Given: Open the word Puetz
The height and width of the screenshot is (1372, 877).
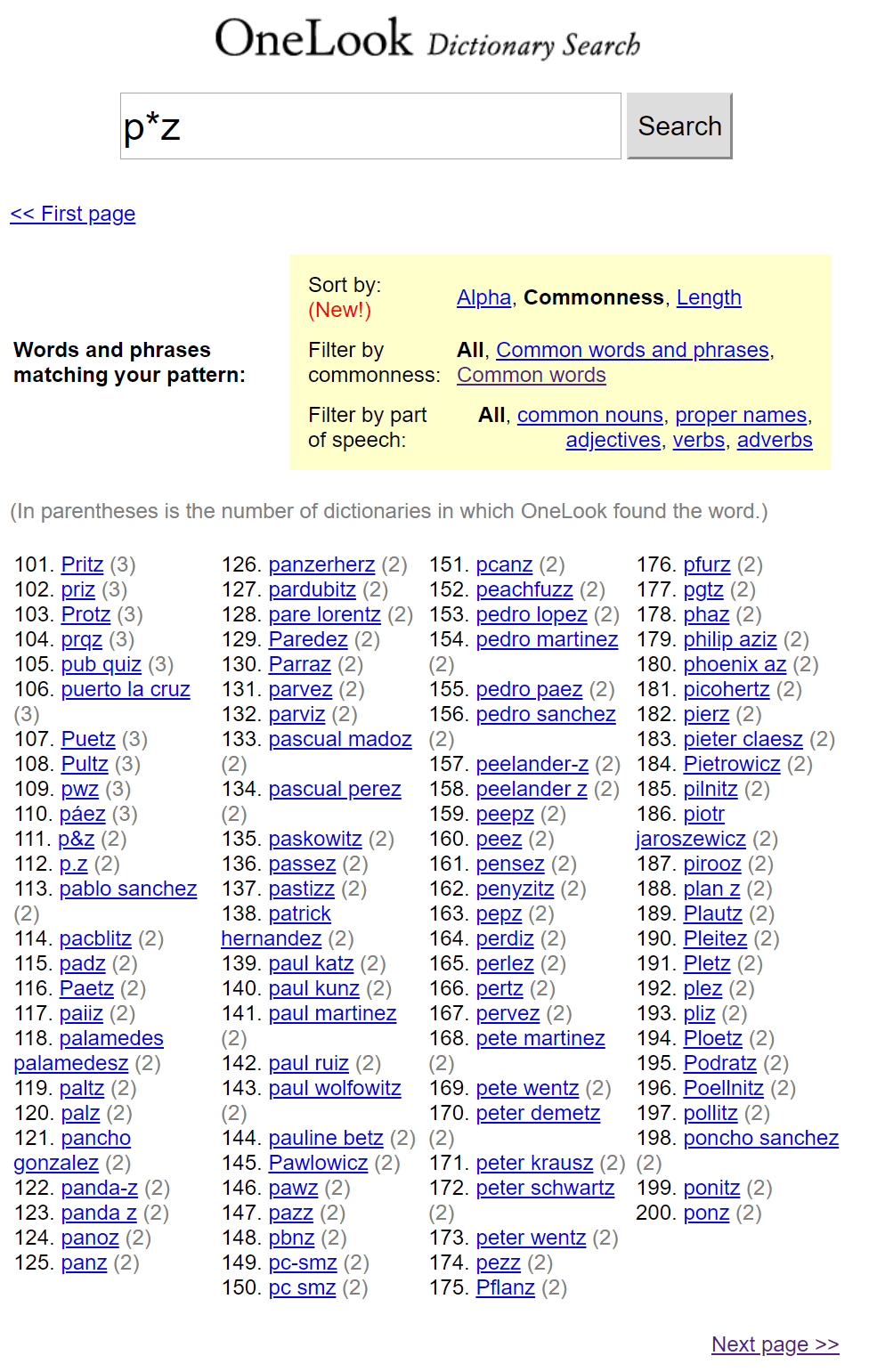Looking at the screenshot, I should click(88, 739).
